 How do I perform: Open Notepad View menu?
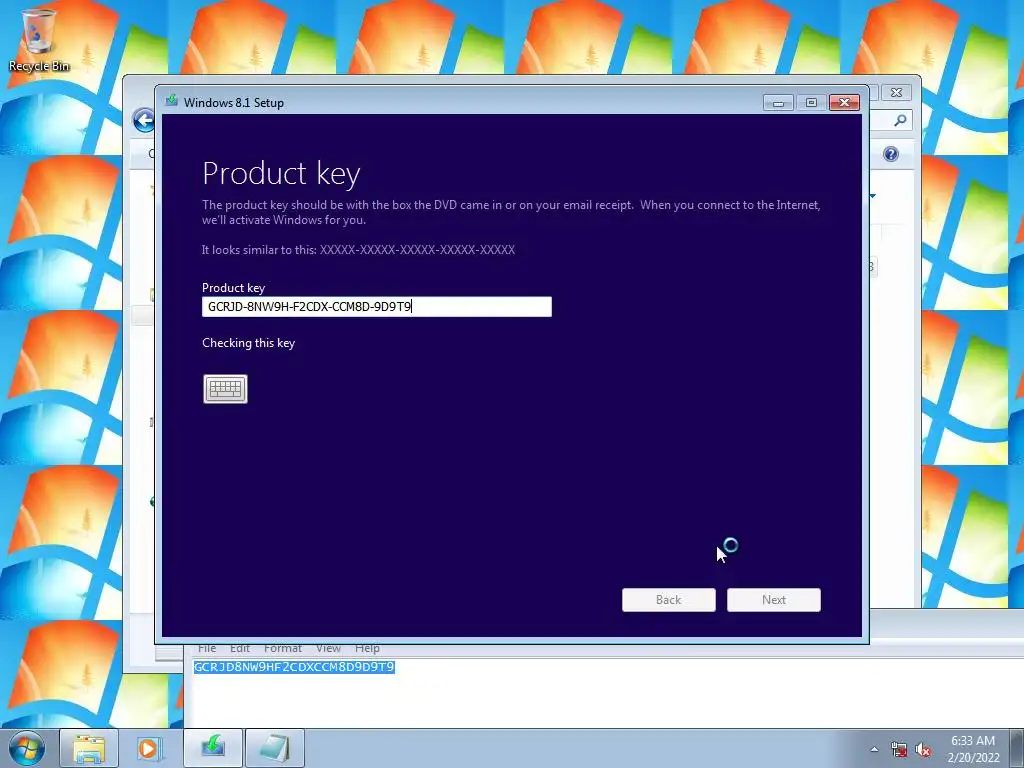click(x=328, y=648)
